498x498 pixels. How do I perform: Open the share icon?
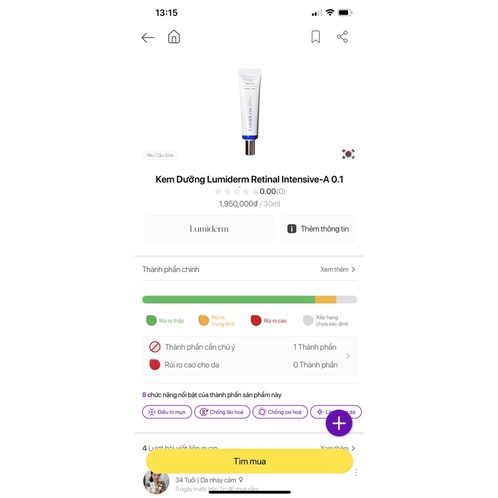click(342, 37)
